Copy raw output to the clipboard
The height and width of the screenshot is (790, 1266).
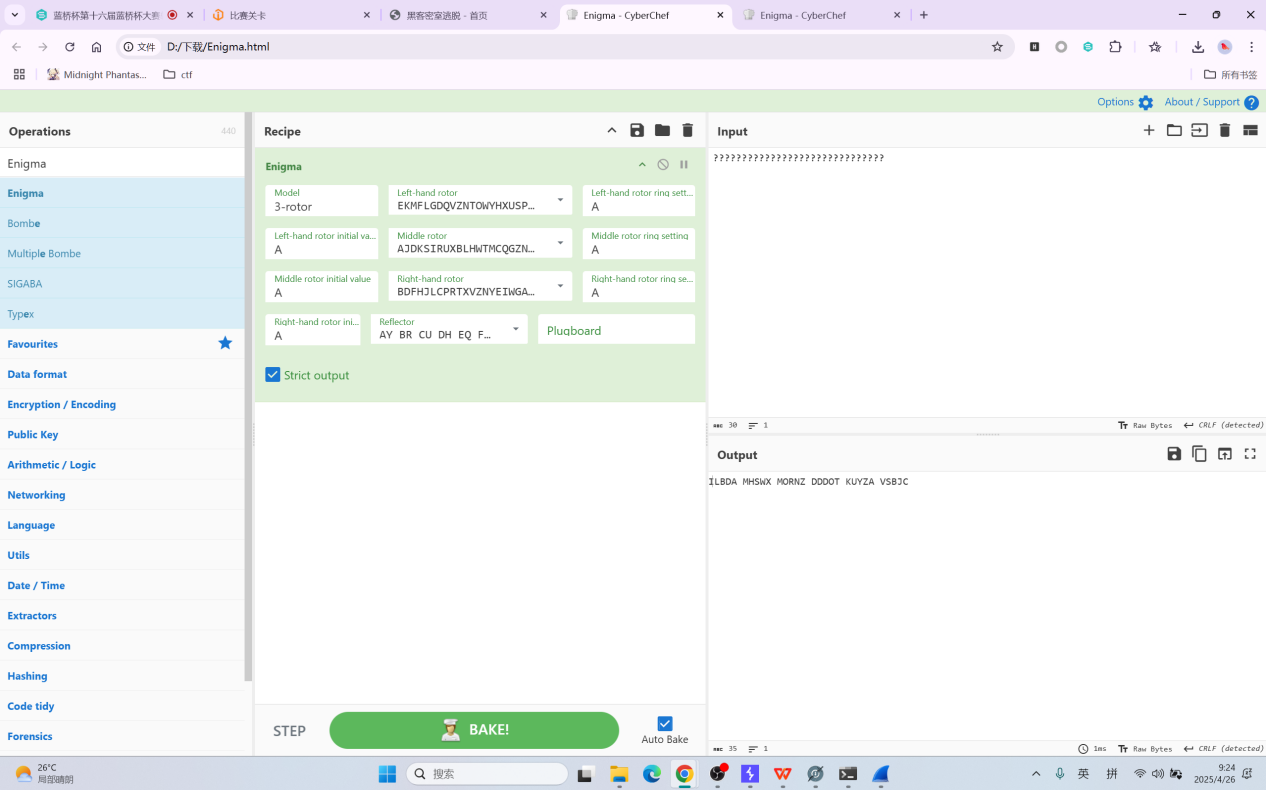pyautogui.click(x=1199, y=454)
